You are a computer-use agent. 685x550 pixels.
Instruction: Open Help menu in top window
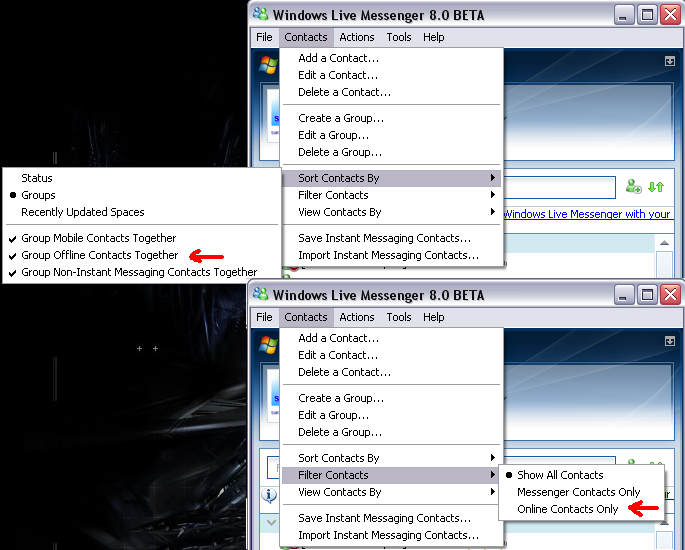click(x=433, y=37)
